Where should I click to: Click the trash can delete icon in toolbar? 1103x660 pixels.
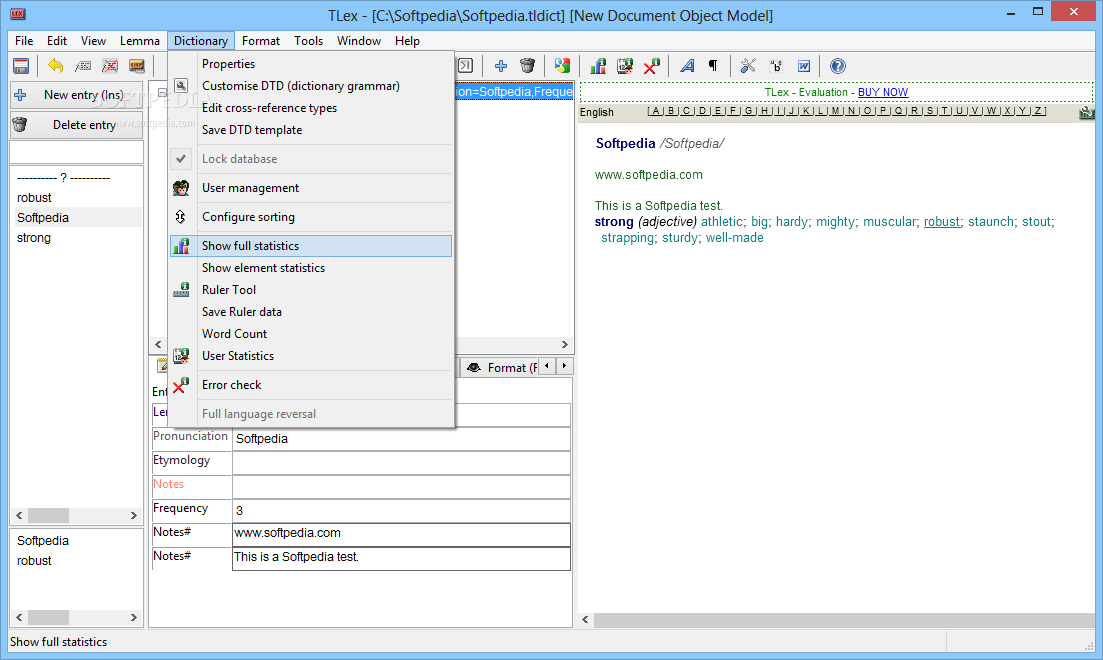[528, 66]
